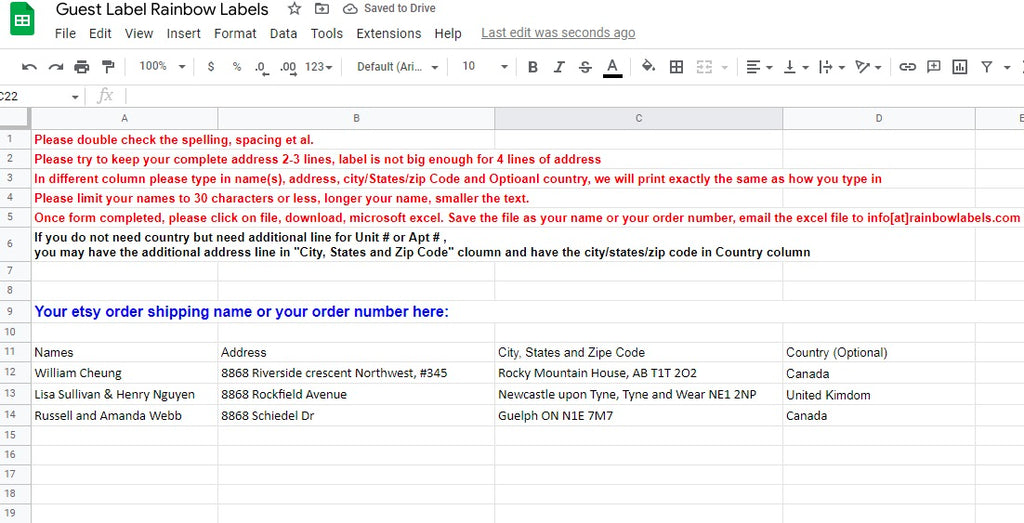Select row 12 header
The image size is (1024, 523).
pyautogui.click(x=15, y=373)
